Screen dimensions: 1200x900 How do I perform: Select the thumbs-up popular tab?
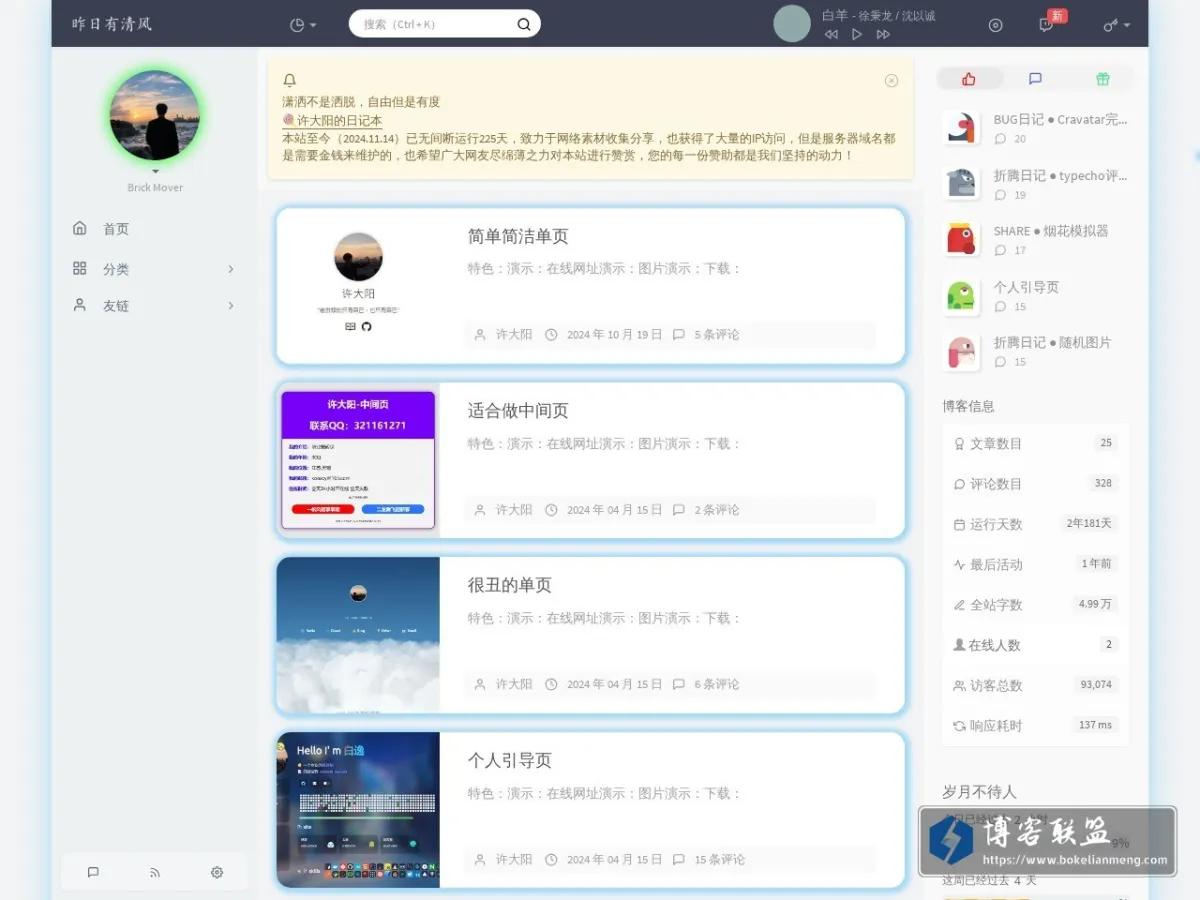point(968,79)
